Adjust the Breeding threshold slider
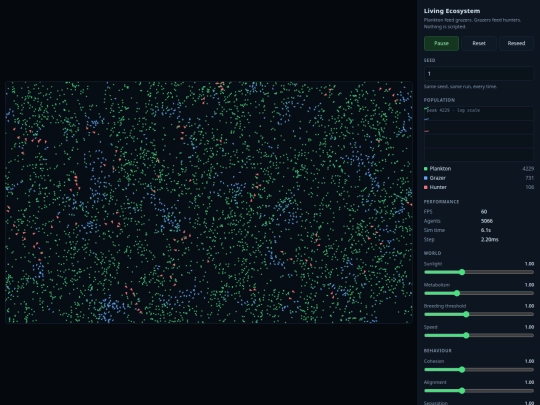 [479, 314]
